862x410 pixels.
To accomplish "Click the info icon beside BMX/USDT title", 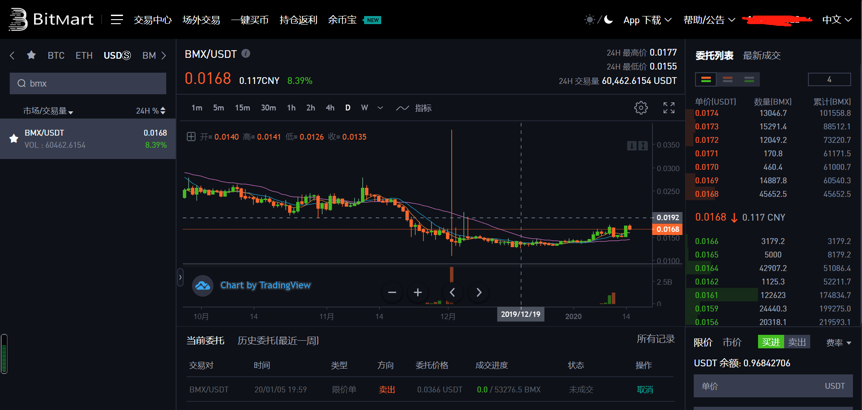I will pos(246,54).
